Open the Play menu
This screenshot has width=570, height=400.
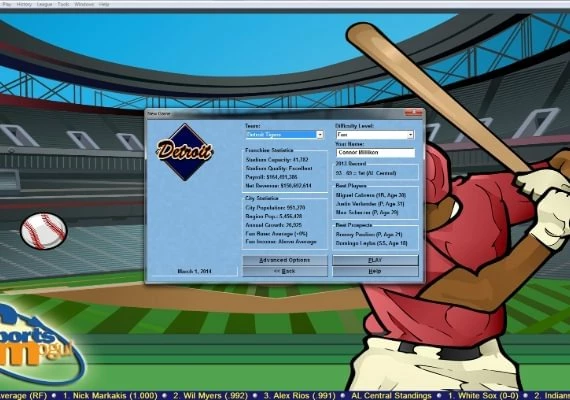[x=7, y=4]
